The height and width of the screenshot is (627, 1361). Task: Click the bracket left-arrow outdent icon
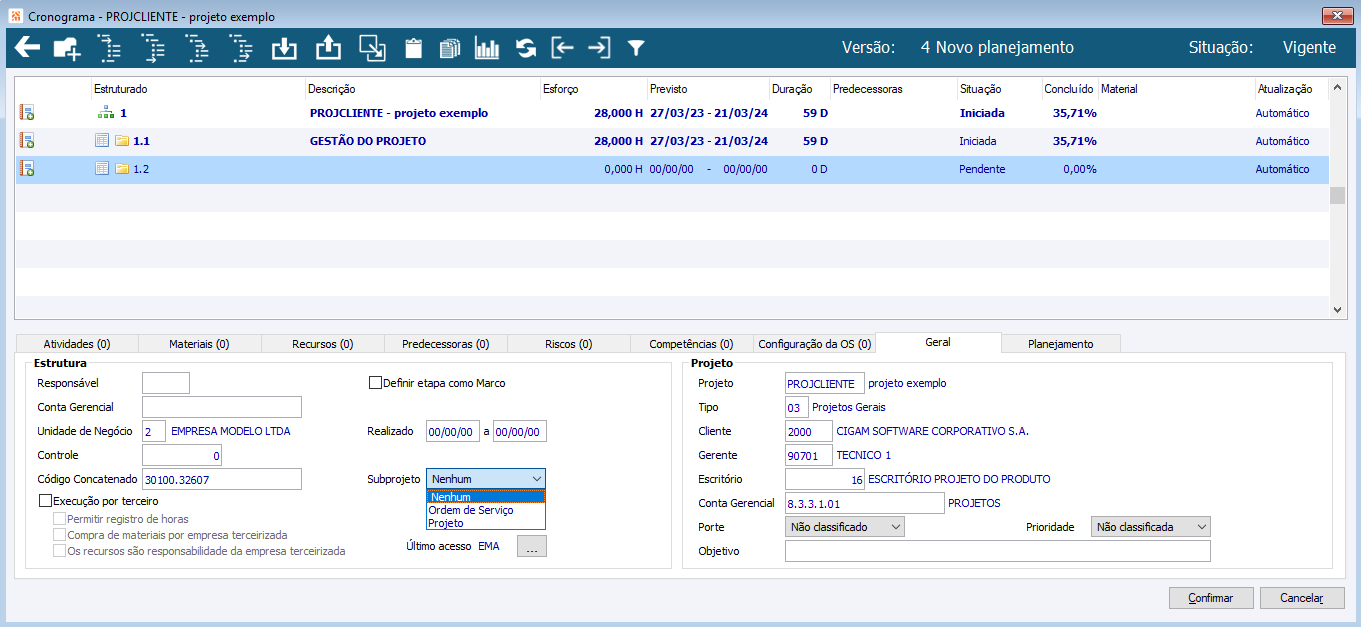click(563, 48)
